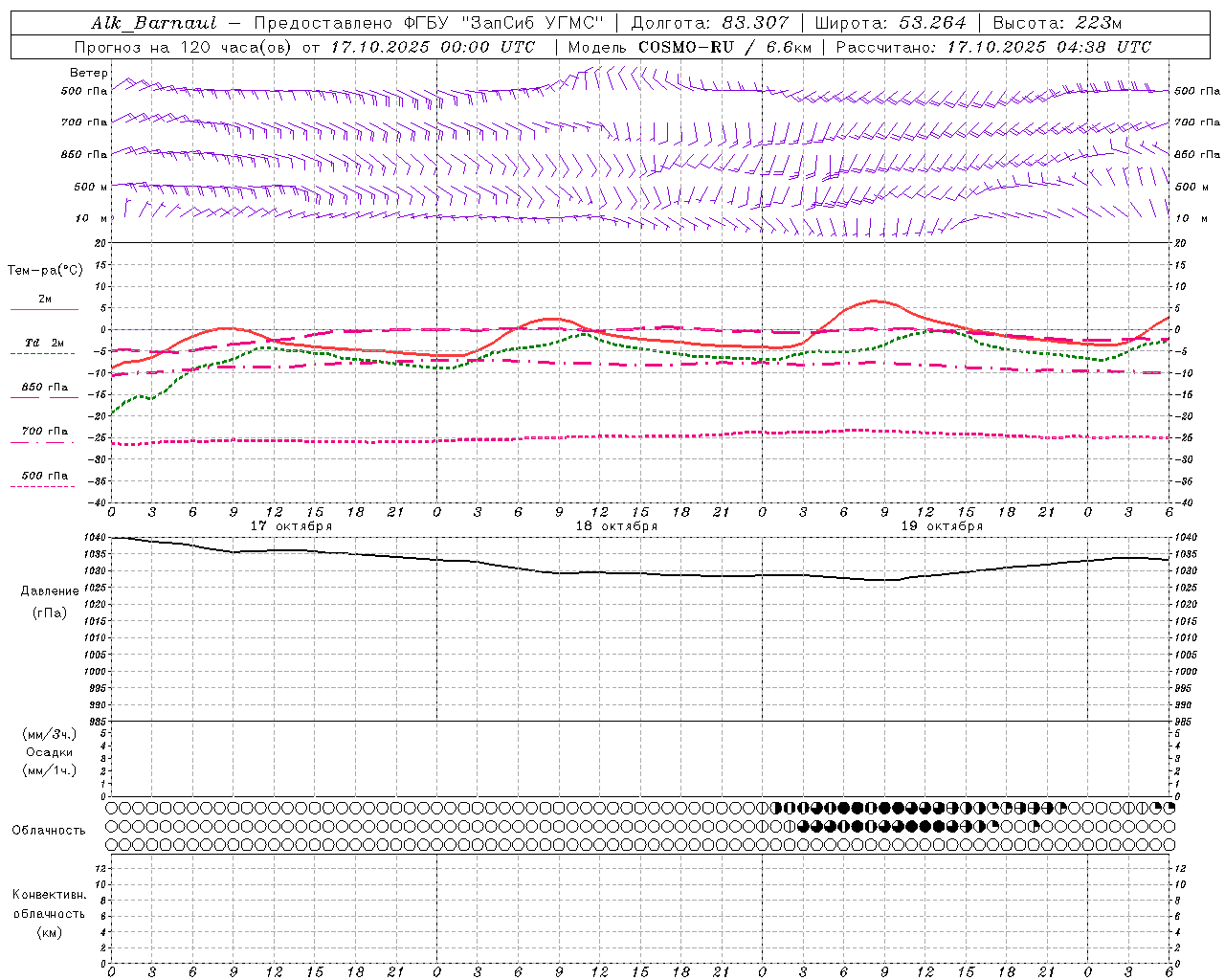This screenshot has height=980, width=1225.
Task: Click the '18 октября' date label
Action: coord(616,526)
